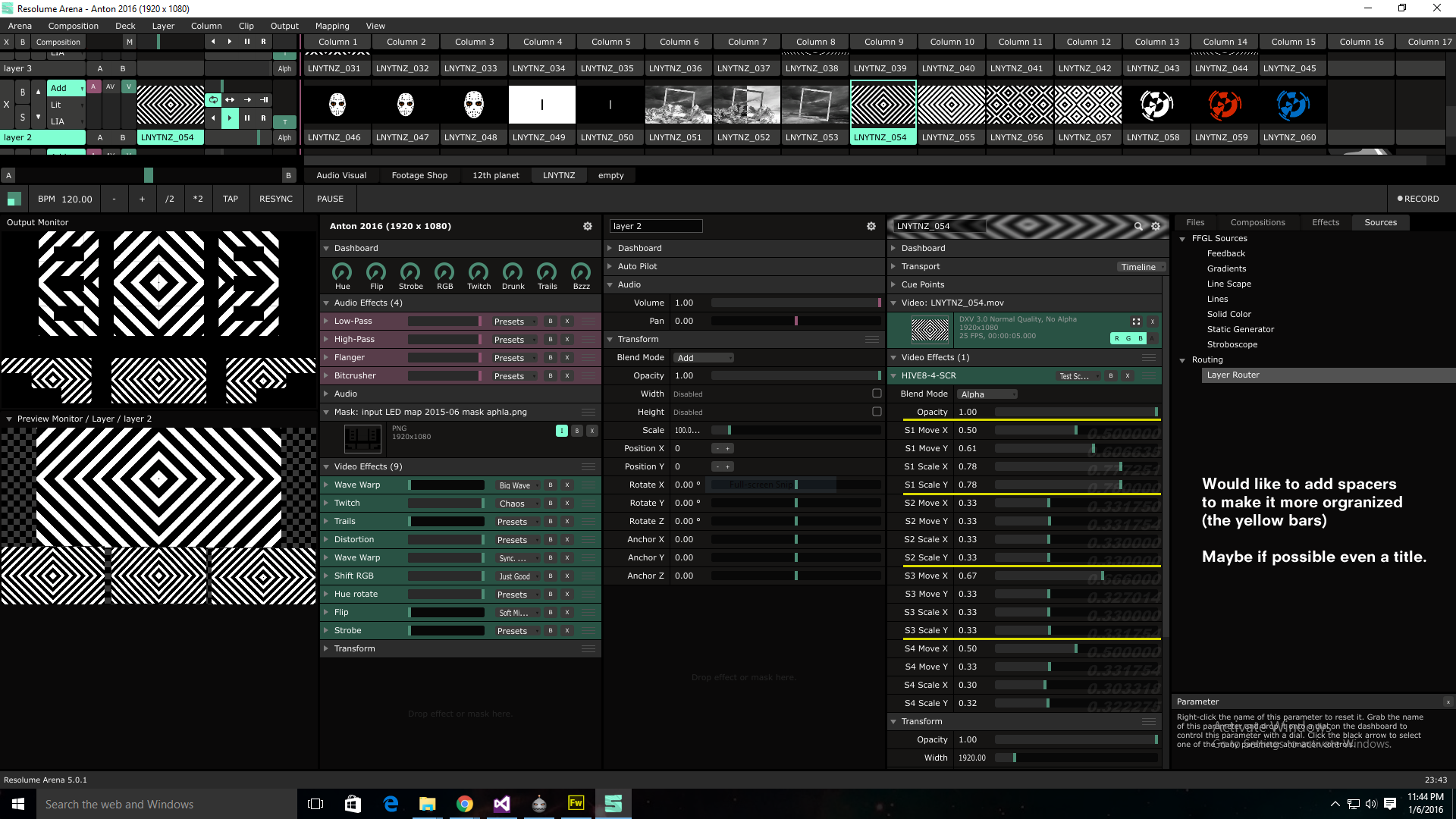This screenshot has height=819, width=1456.
Task: Switch to the Effects tab
Action: pyautogui.click(x=1325, y=222)
